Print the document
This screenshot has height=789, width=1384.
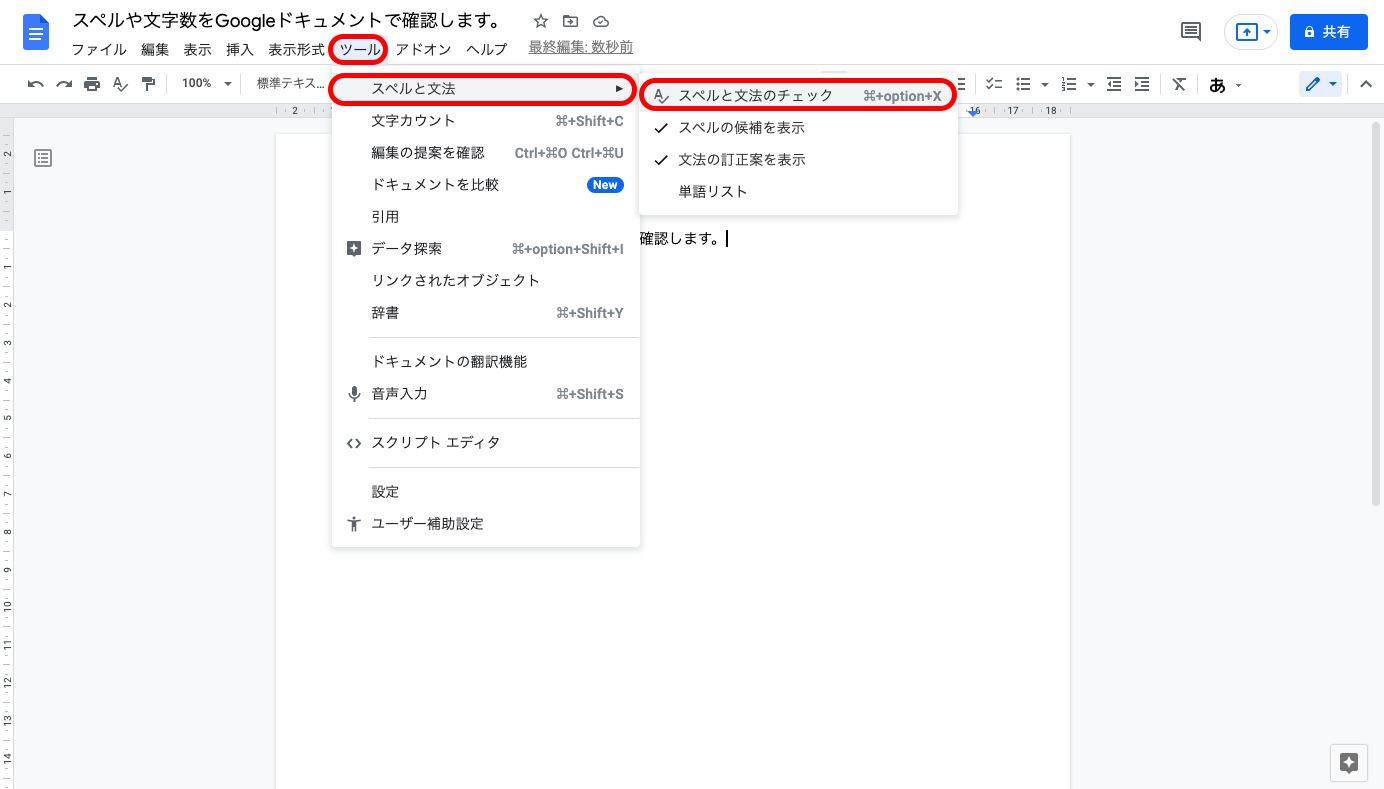[92, 84]
